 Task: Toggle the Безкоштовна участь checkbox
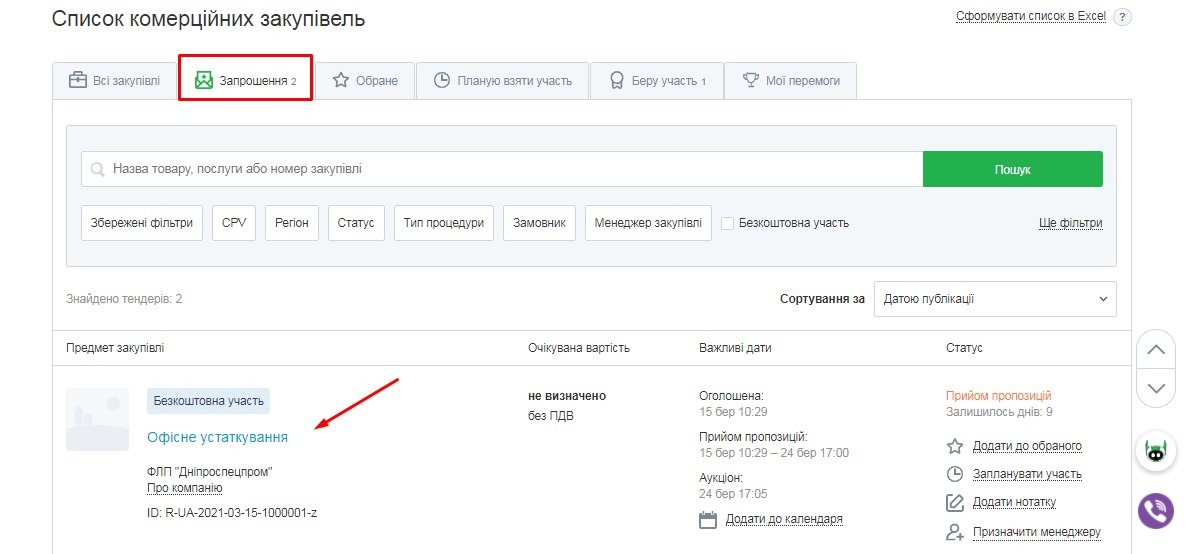(x=728, y=223)
